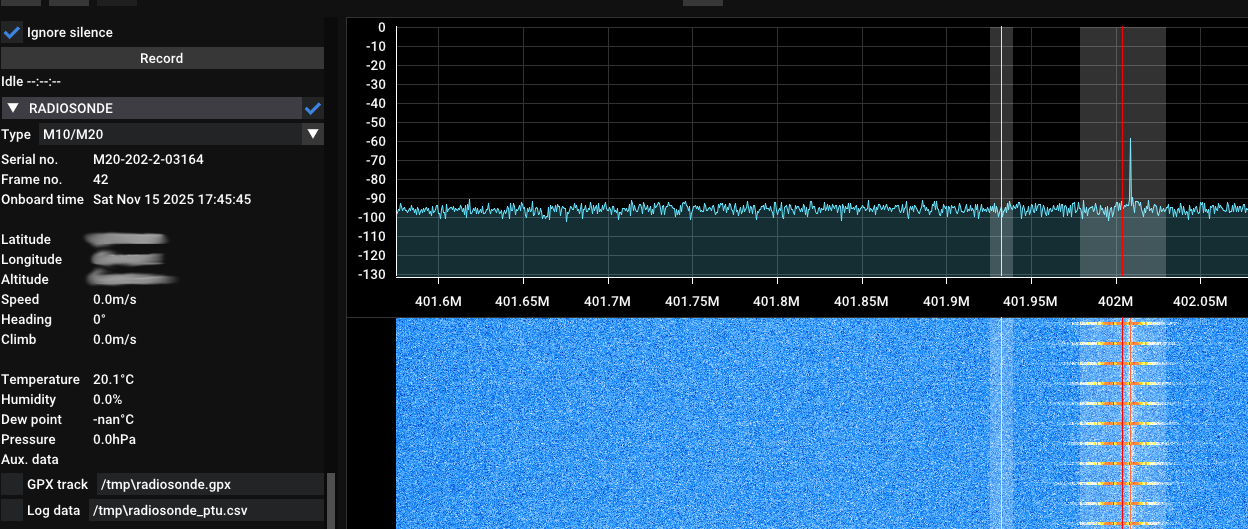Enable the GPX track checkbox
This screenshot has height=529, width=1248.
click(12, 485)
